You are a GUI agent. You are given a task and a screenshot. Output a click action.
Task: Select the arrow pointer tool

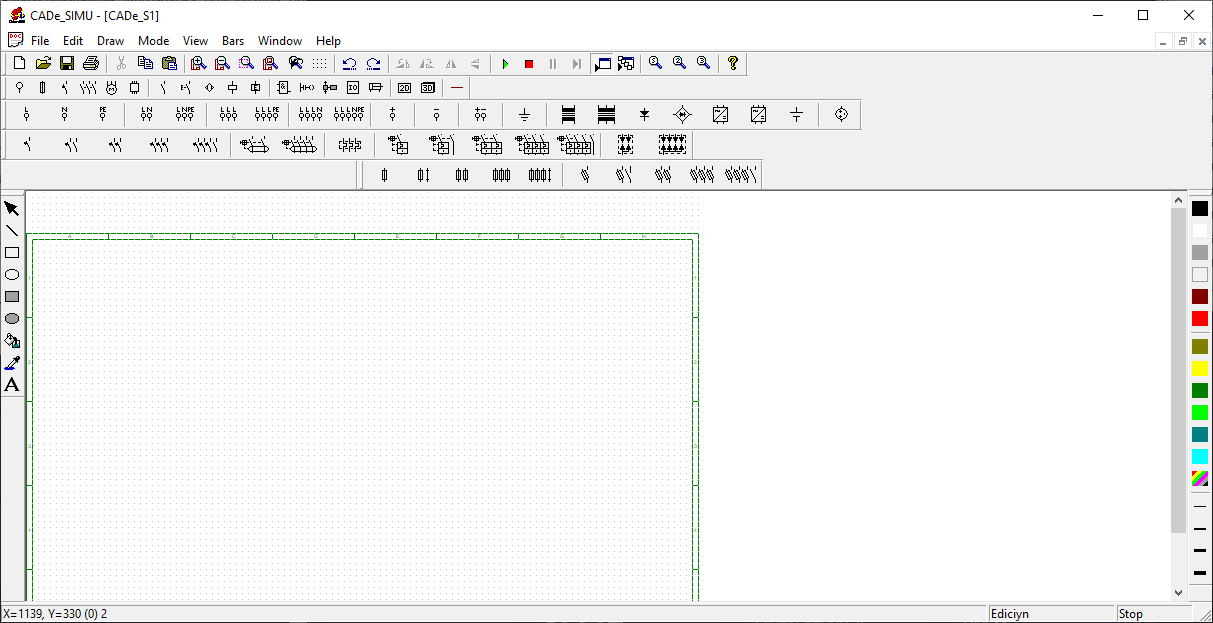point(12,209)
